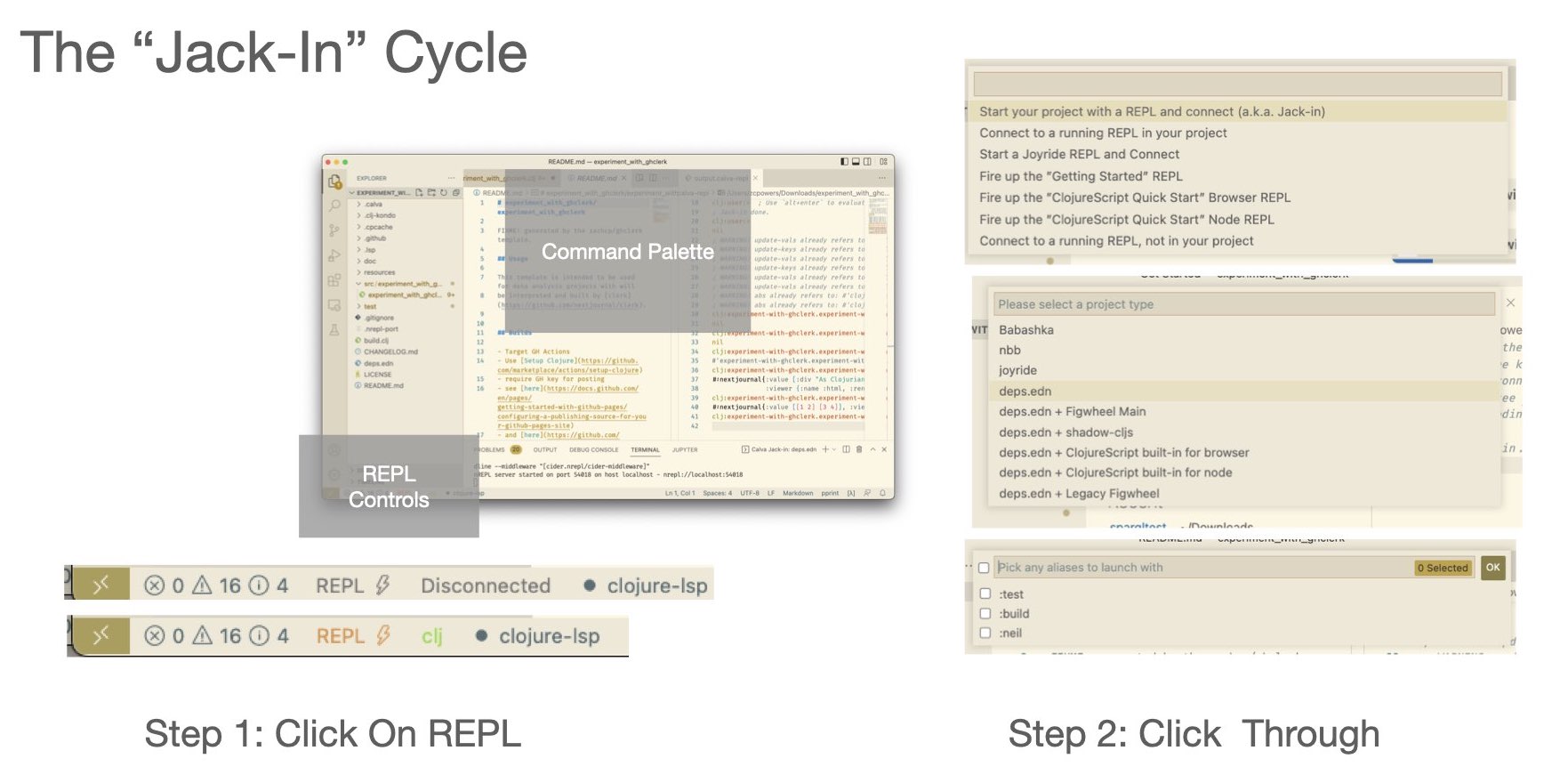Click the 'Please select a project type' input
Image resolution: width=1568 pixels, height=783 pixels.
[x=1244, y=304]
